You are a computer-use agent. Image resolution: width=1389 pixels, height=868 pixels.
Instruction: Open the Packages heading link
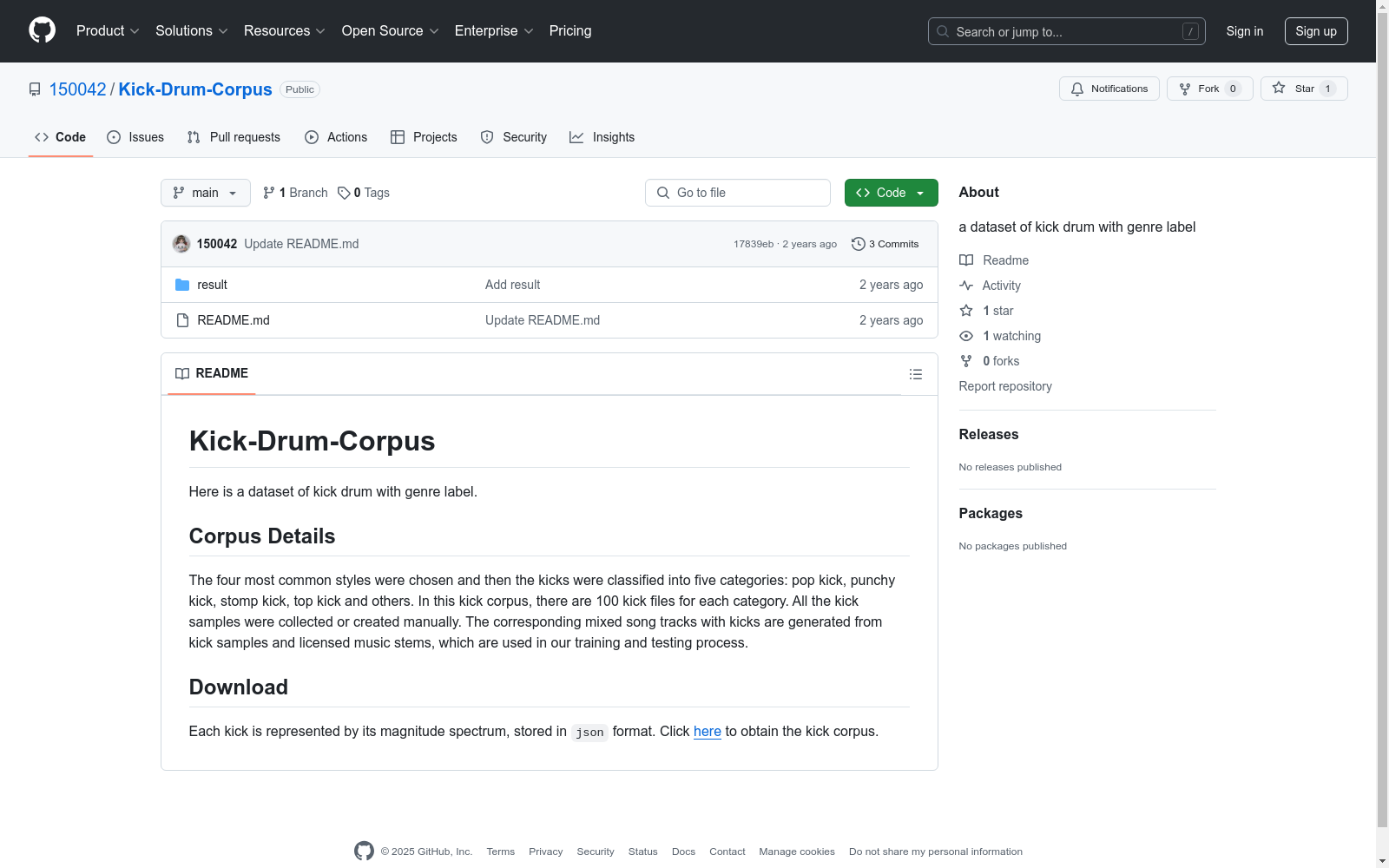coord(991,514)
